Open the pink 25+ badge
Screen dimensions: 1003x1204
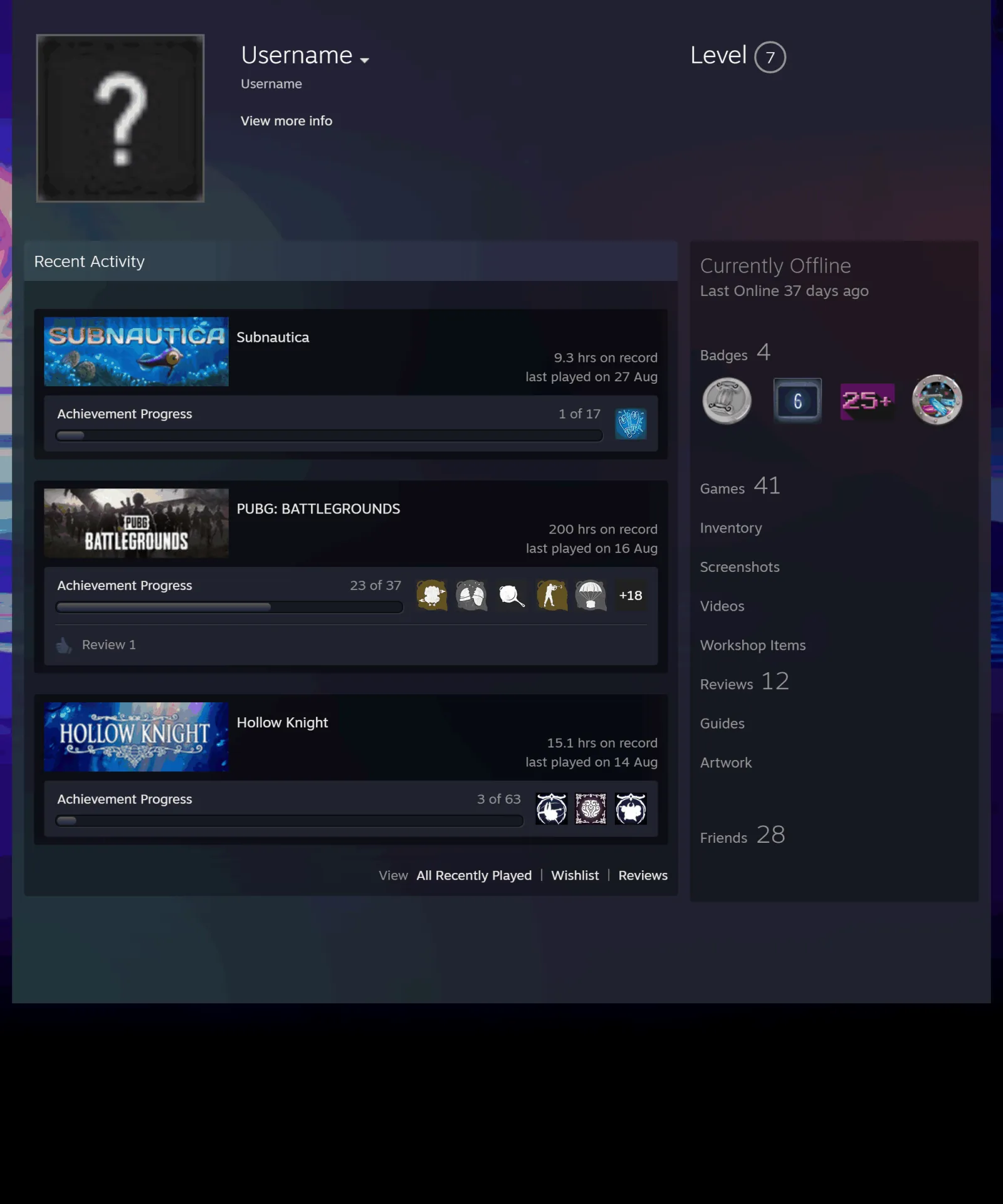click(x=867, y=401)
